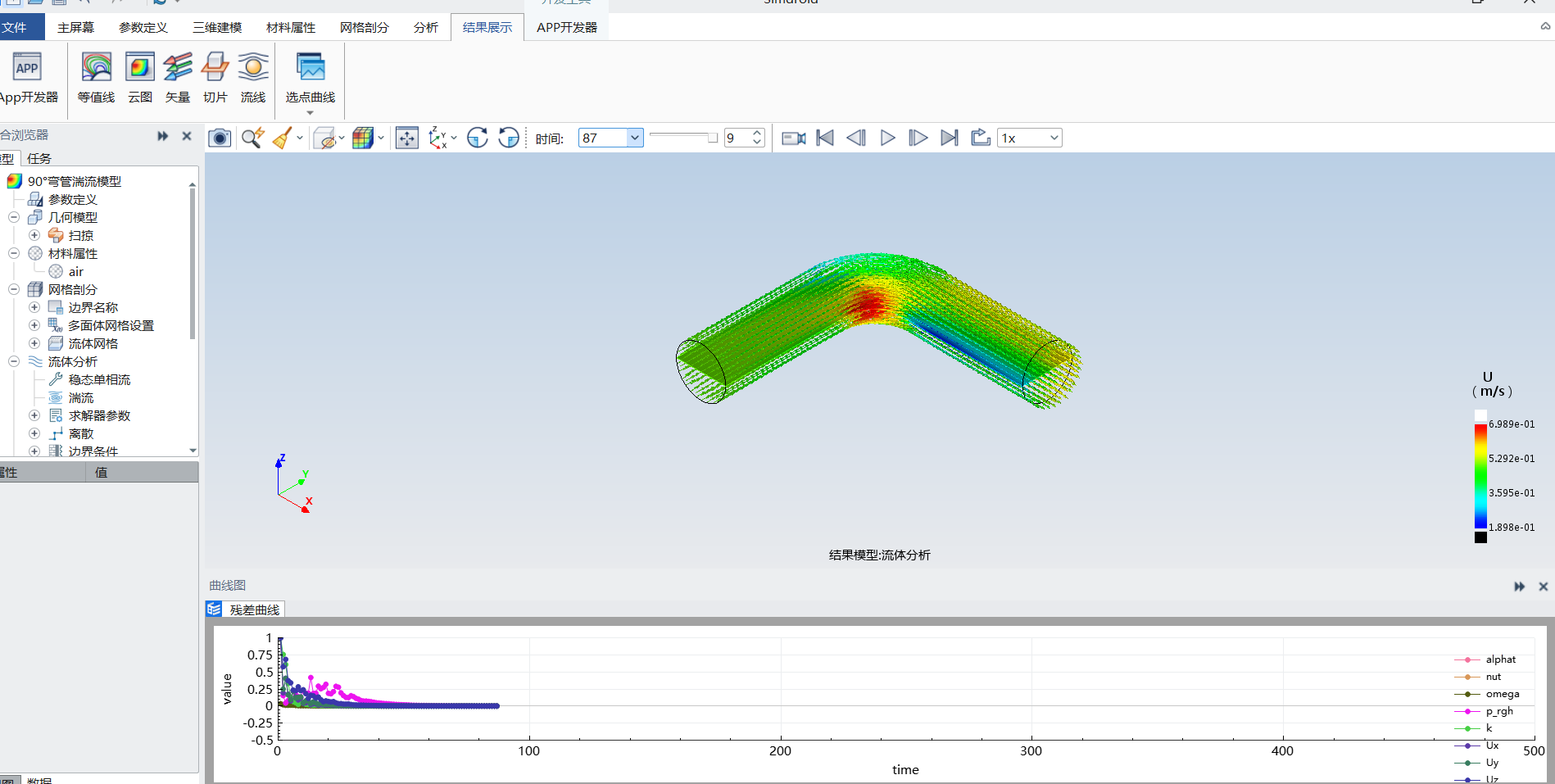Switch to the 网格剖分 ribbon tab
This screenshot has width=1555, height=784.
365,27
